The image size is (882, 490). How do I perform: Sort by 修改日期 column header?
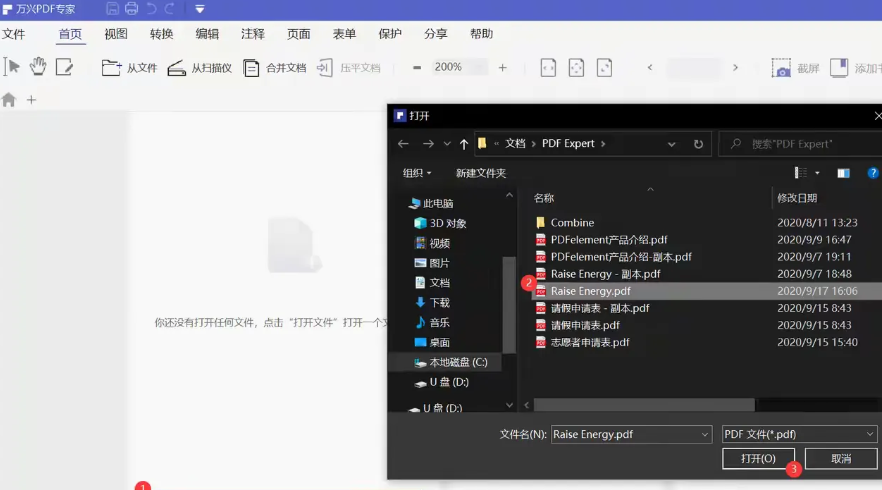[x=797, y=198]
